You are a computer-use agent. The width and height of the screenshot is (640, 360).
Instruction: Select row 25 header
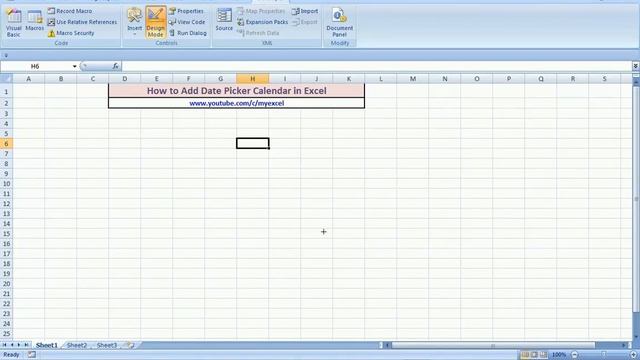[6, 334]
